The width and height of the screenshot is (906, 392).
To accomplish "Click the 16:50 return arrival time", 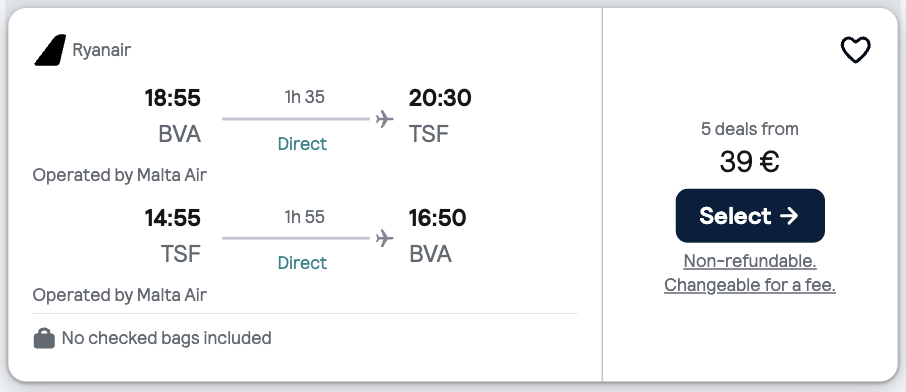I will click(437, 218).
